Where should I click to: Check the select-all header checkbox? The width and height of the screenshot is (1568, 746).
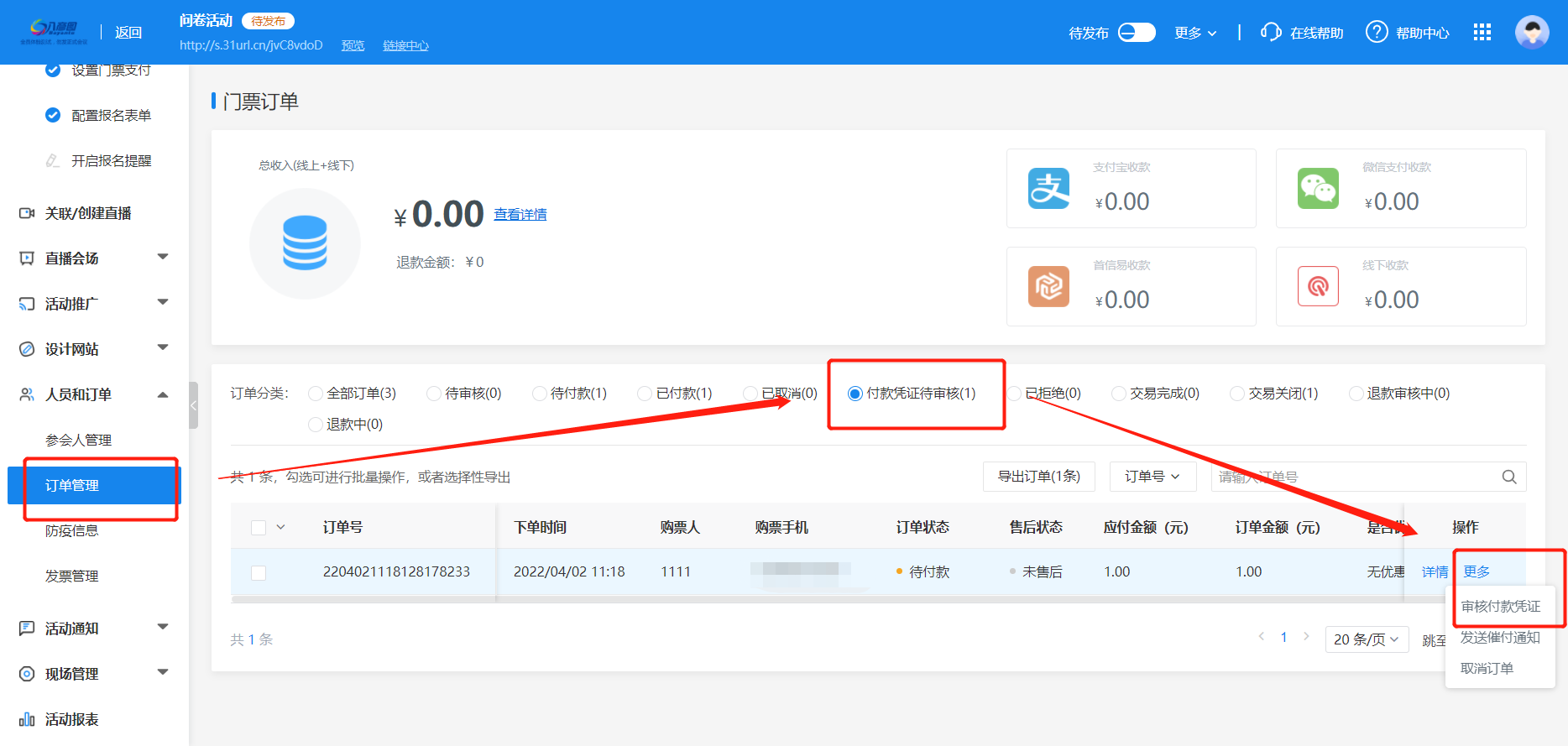click(259, 527)
